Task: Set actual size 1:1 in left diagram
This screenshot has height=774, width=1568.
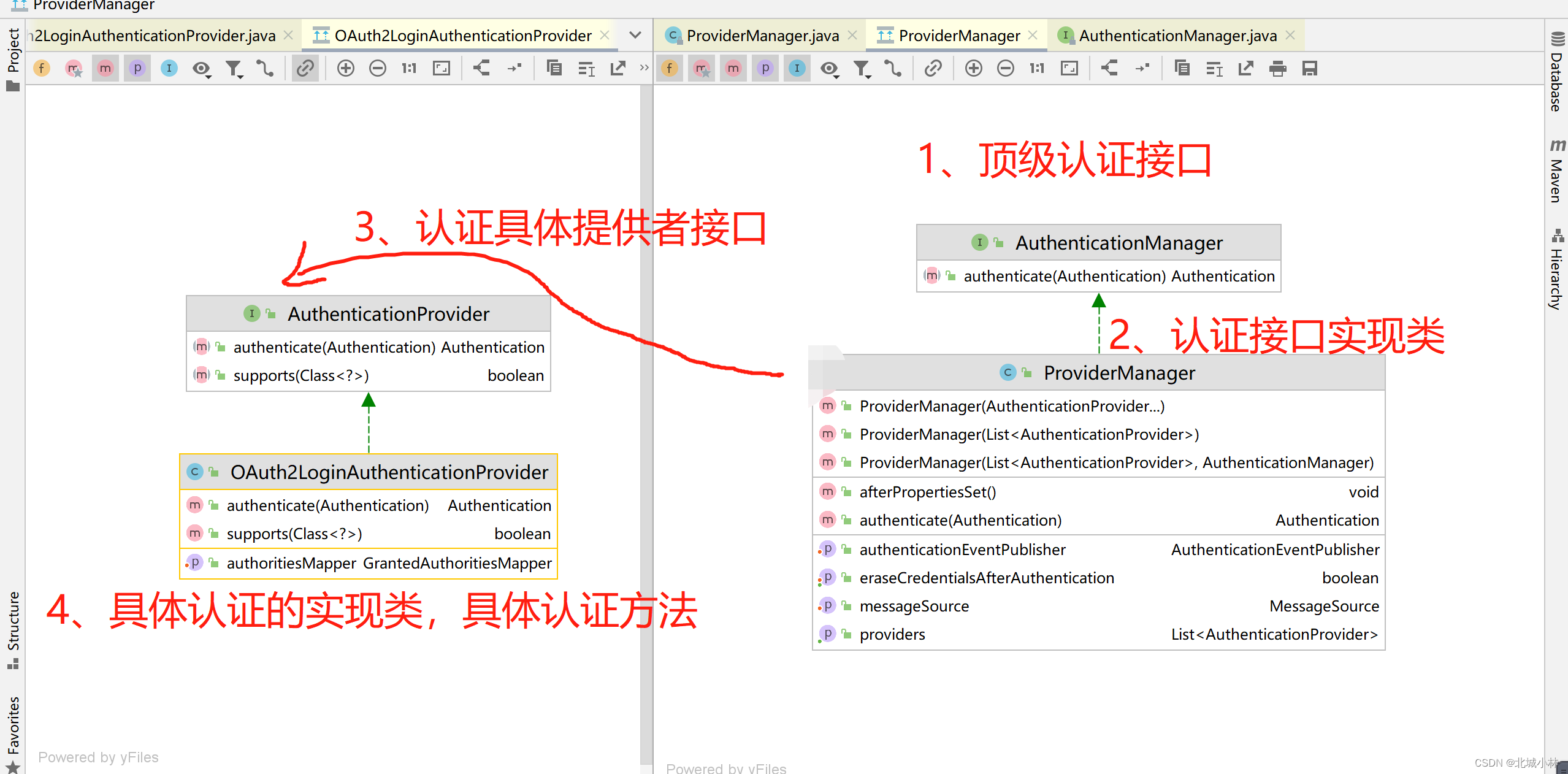Action: (409, 68)
